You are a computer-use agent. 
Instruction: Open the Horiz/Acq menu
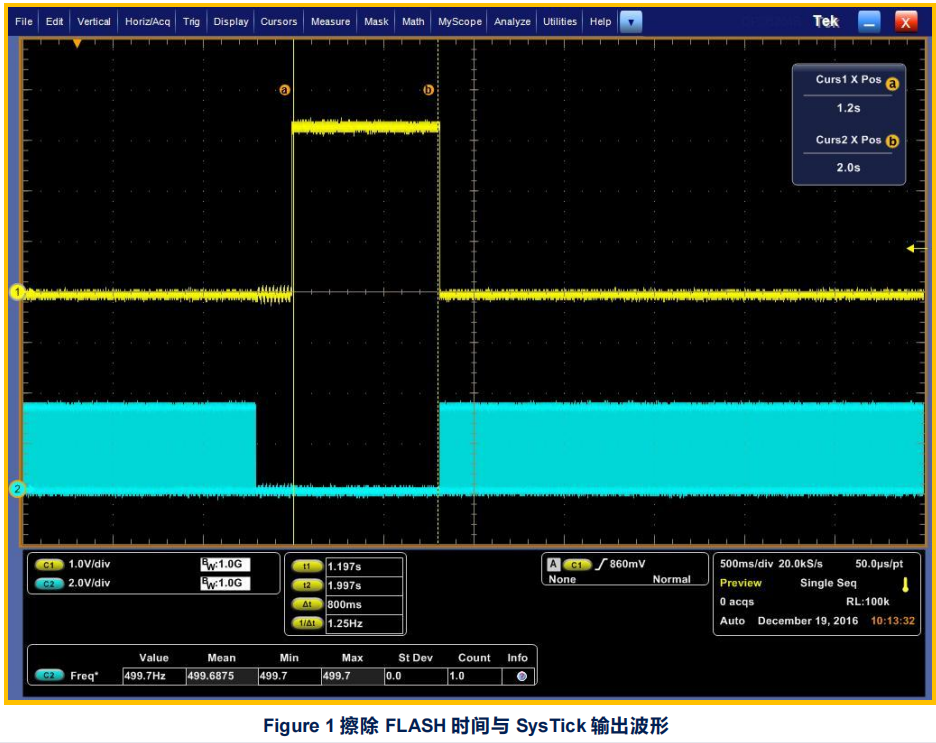point(148,21)
